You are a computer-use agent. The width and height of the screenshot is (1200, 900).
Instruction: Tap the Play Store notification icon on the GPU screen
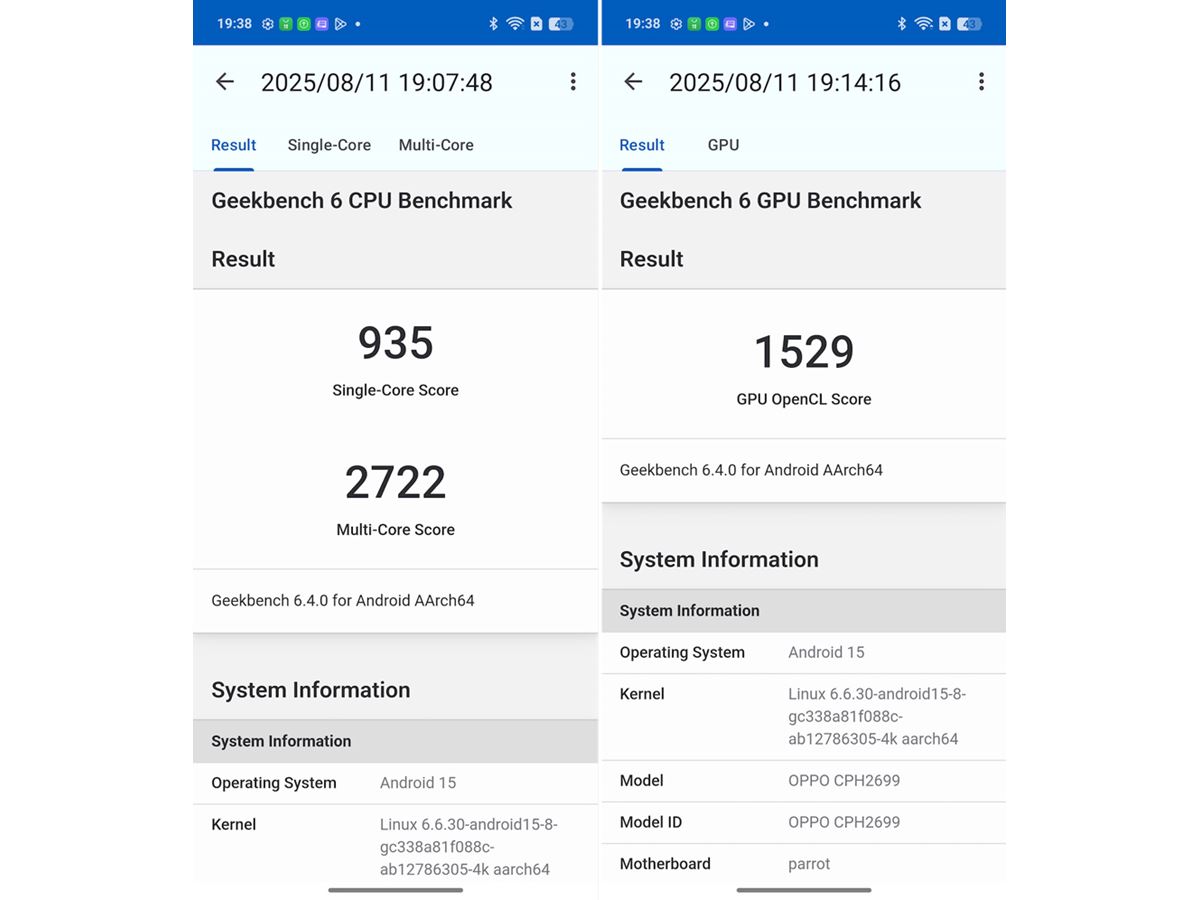(748, 23)
